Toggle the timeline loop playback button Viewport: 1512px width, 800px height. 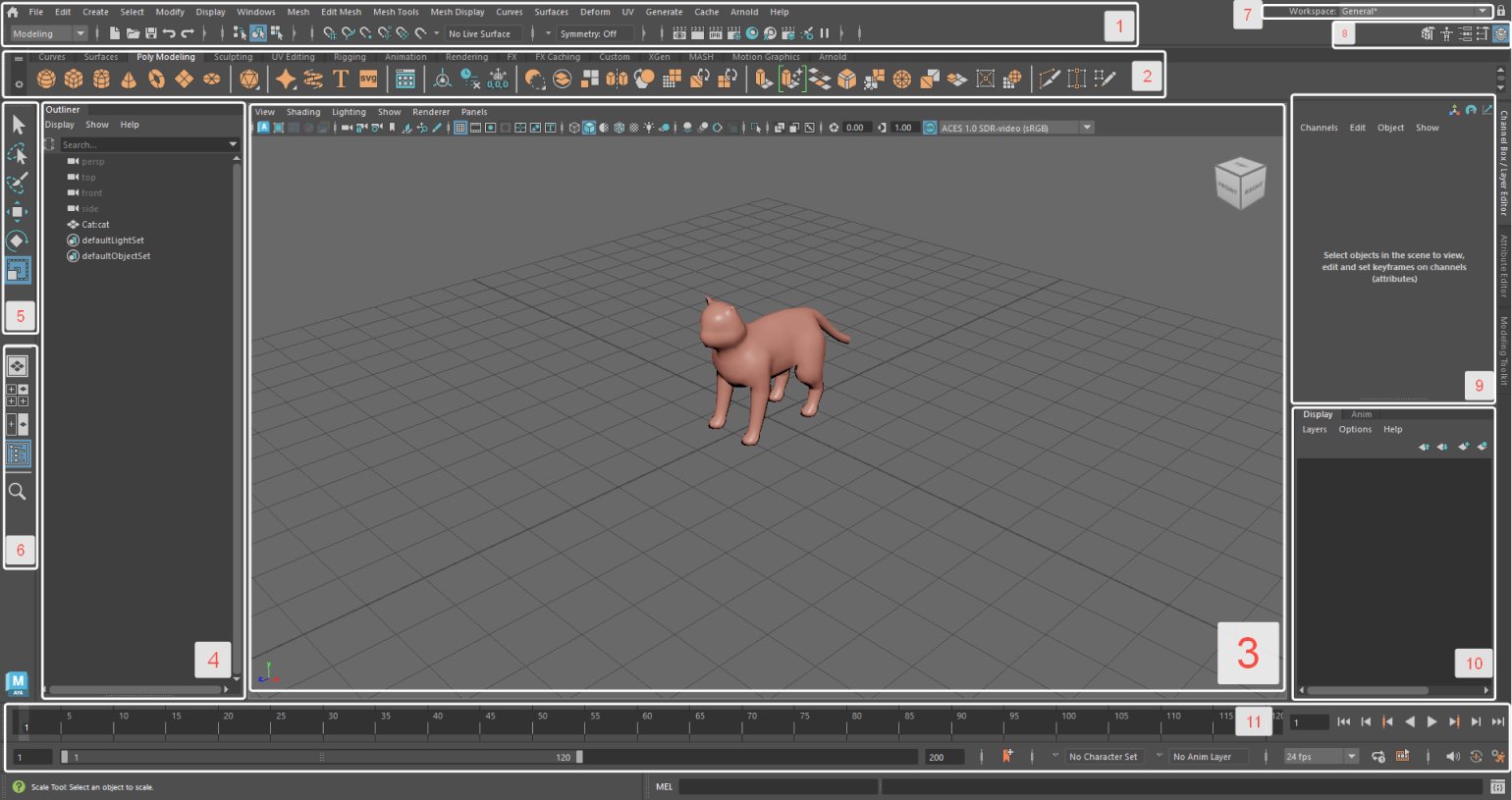pos(1378,757)
